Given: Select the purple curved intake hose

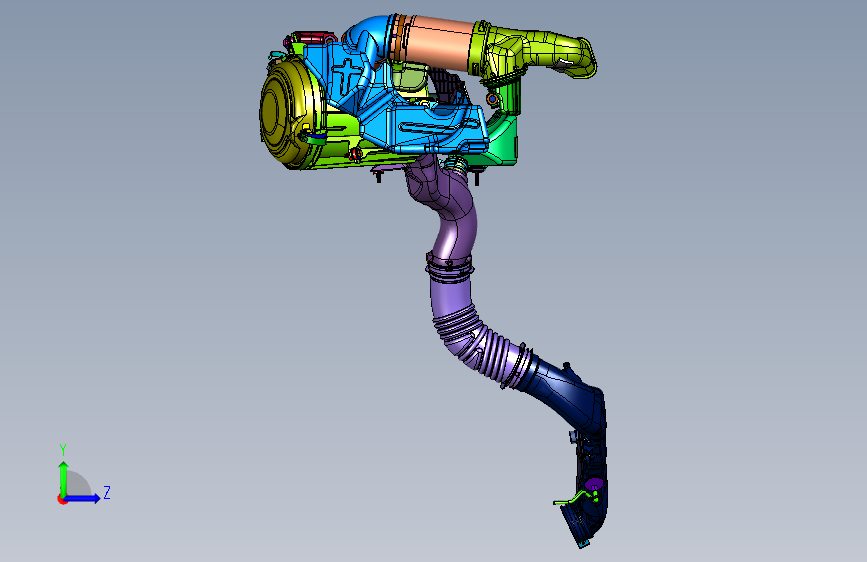Looking at the screenshot, I should point(451,205).
